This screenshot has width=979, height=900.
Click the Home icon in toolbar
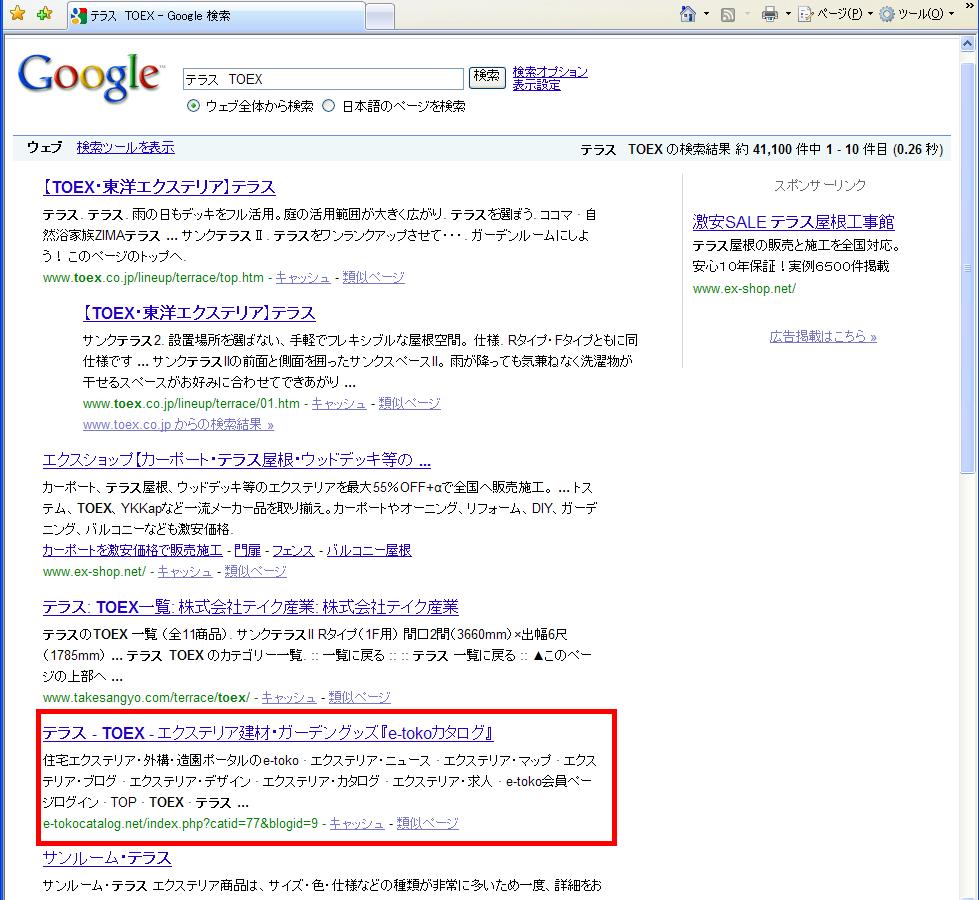click(x=688, y=14)
